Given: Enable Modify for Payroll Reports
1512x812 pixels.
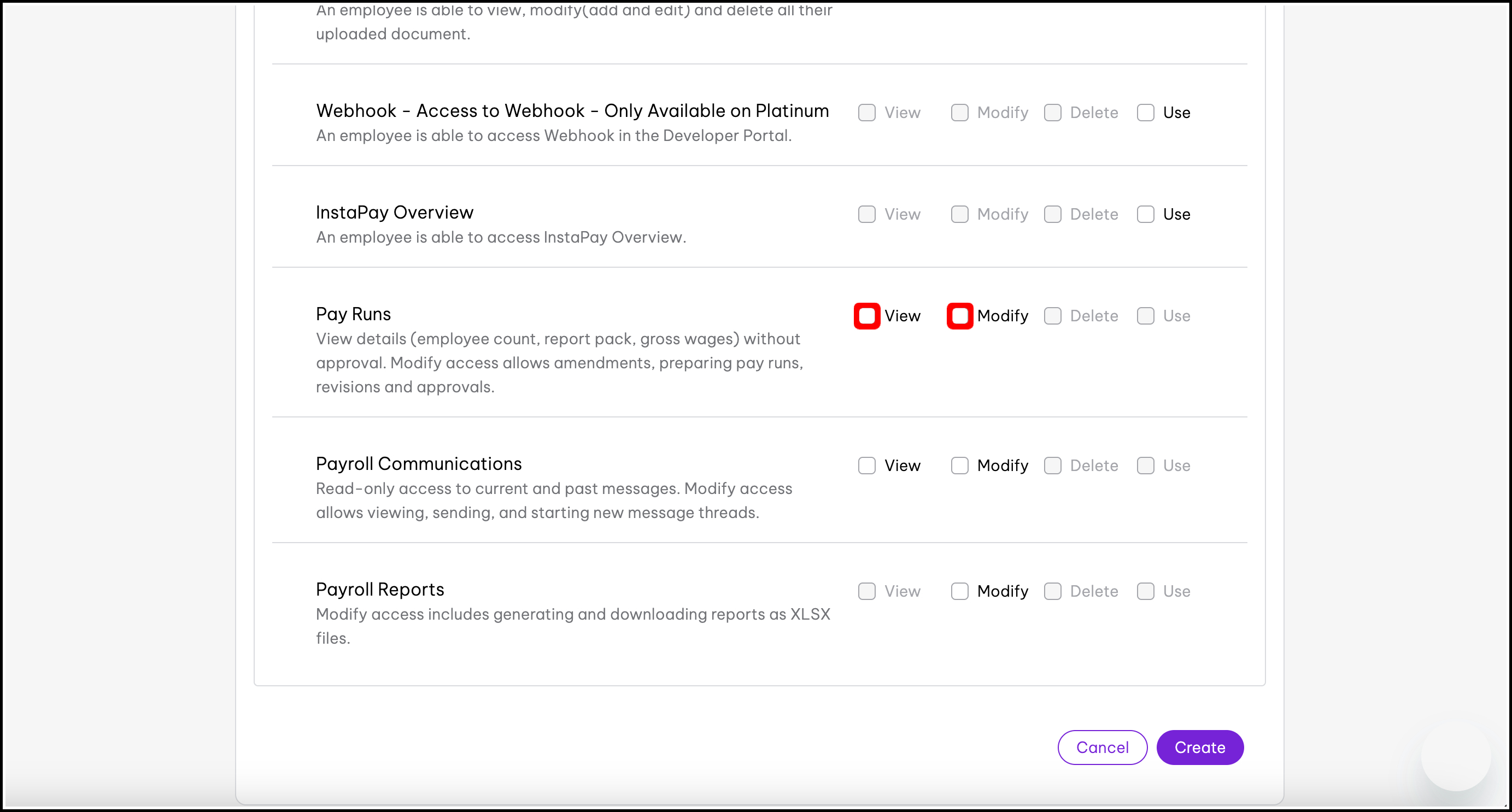Looking at the screenshot, I should pyautogui.click(x=959, y=591).
